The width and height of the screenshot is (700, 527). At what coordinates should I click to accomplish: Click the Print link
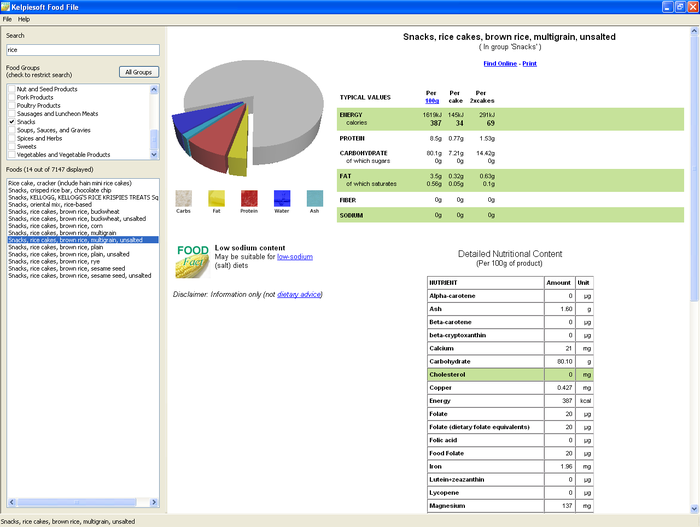click(x=529, y=63)
